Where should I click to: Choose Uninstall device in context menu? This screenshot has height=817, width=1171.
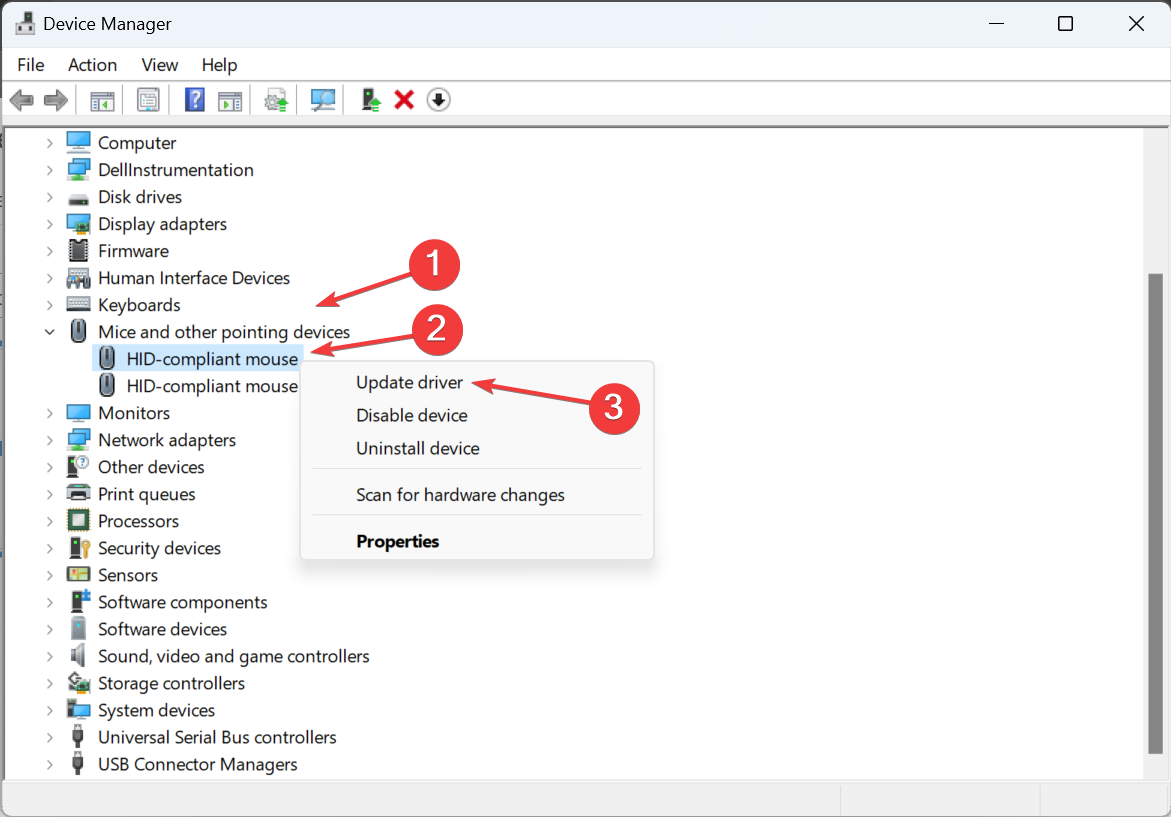(417, 448)
